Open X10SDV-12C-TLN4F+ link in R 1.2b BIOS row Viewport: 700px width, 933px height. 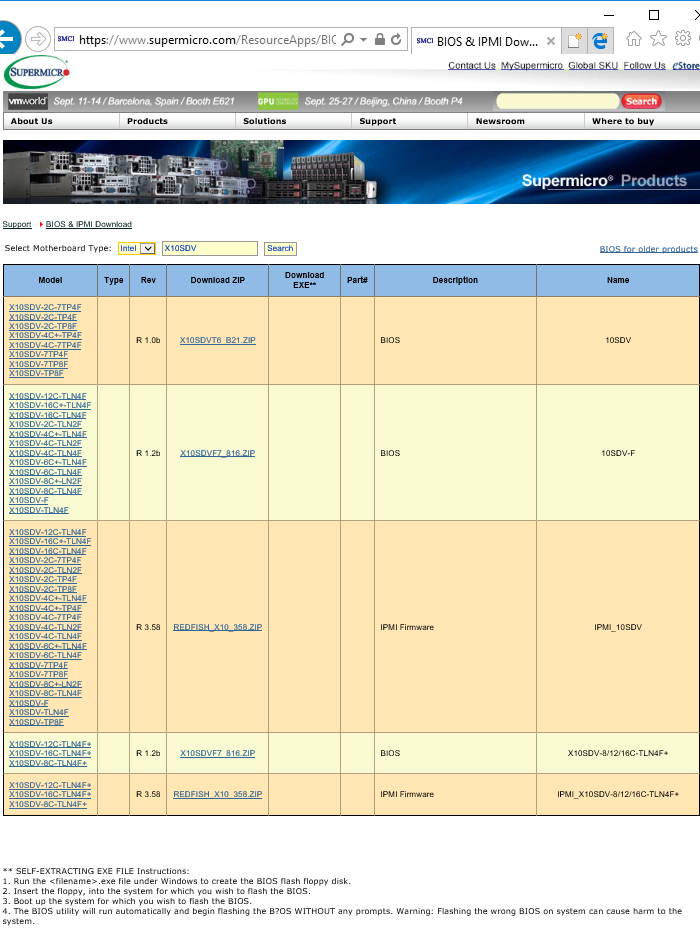point(50,744)
